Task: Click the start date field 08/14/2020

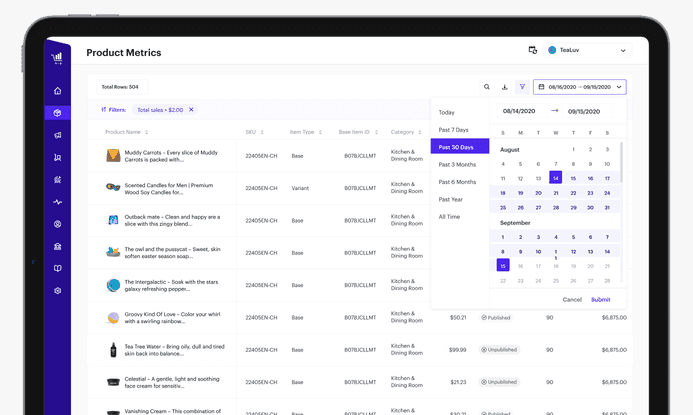Action: (520, 111)
